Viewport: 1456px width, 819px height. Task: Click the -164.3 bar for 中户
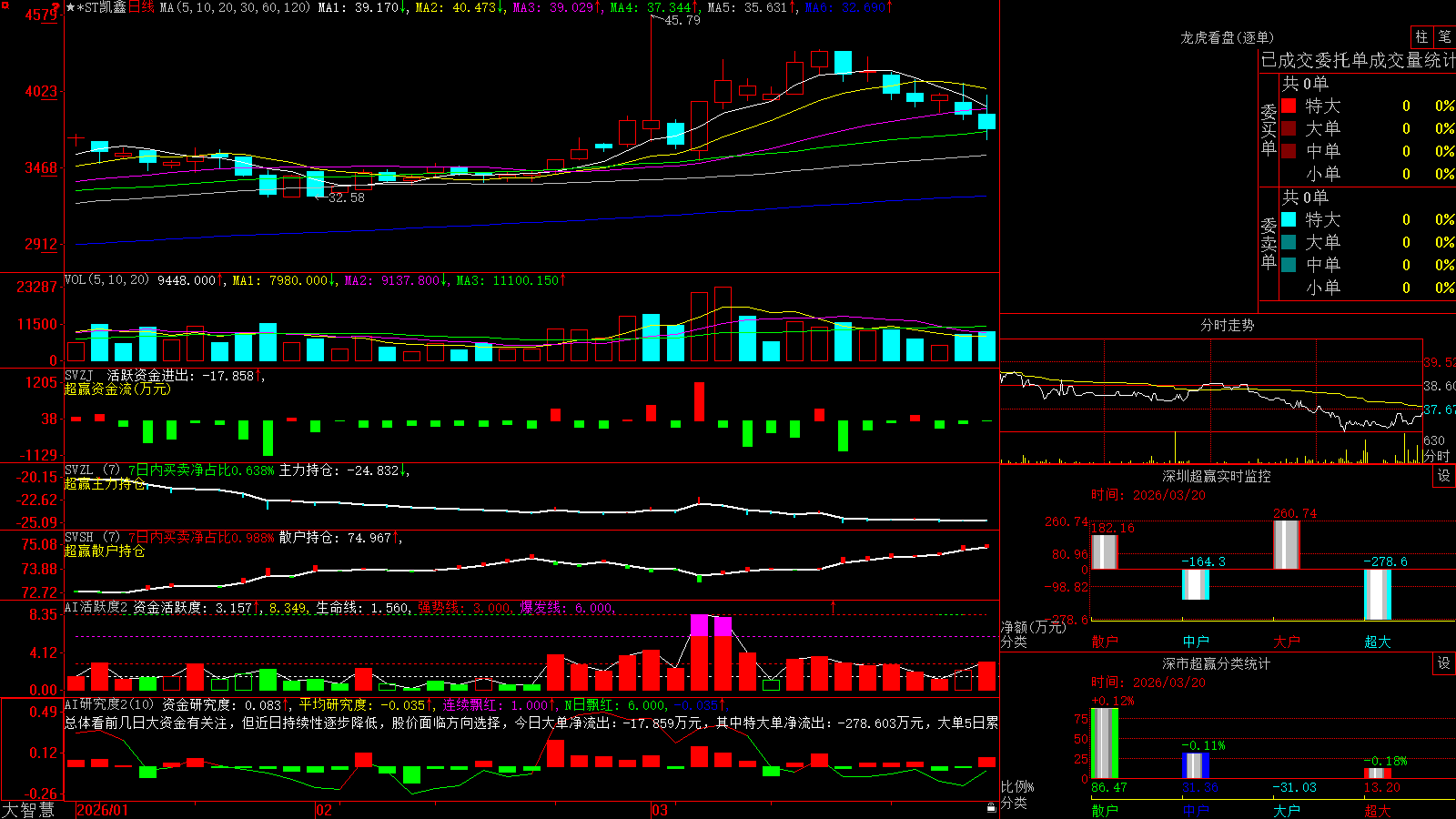coord(1196,584)
